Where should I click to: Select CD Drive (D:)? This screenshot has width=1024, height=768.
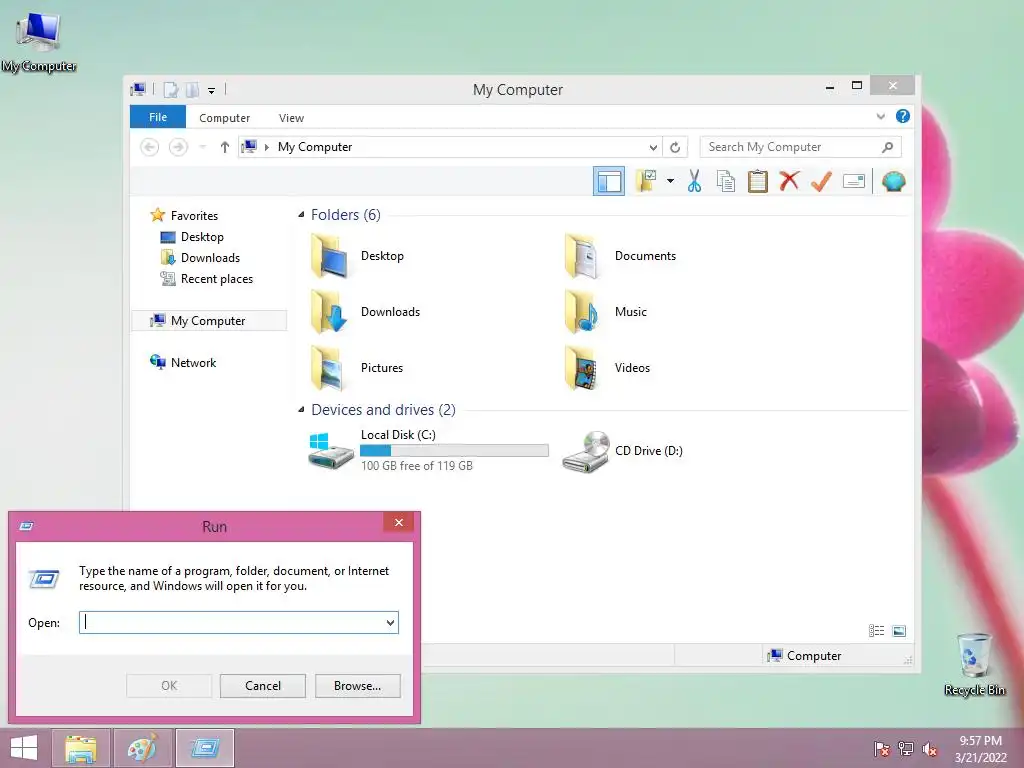tap(622, 451)
